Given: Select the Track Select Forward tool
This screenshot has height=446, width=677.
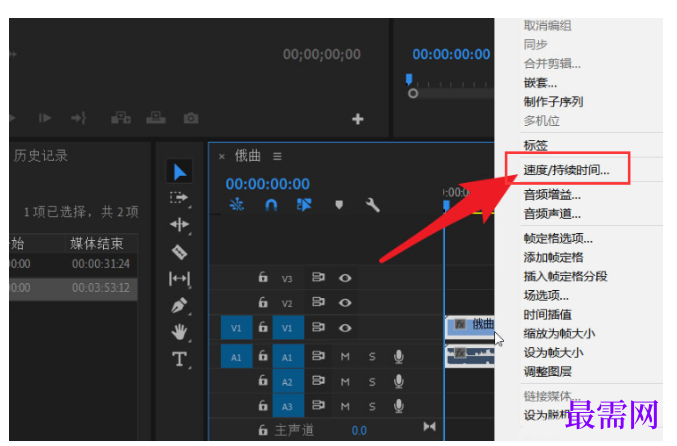Looking at the screenshot, I should [x=179, y=198].
